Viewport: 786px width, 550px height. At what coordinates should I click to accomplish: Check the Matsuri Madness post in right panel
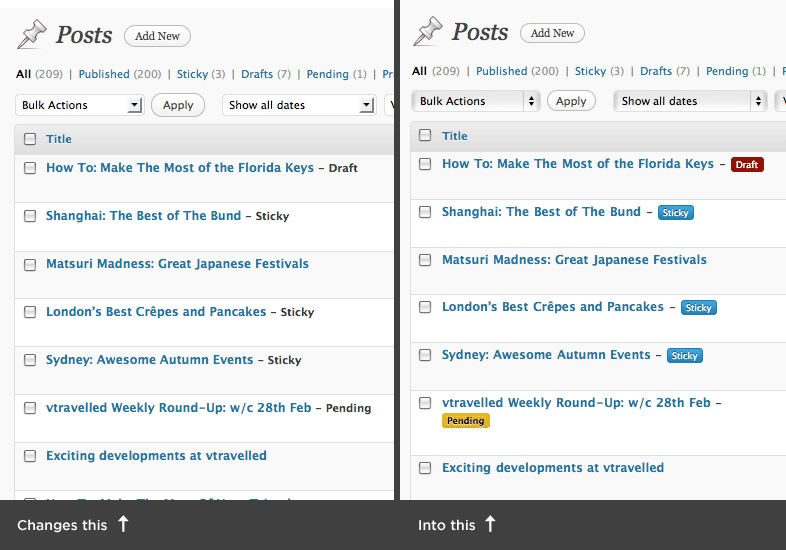(425, 260)
